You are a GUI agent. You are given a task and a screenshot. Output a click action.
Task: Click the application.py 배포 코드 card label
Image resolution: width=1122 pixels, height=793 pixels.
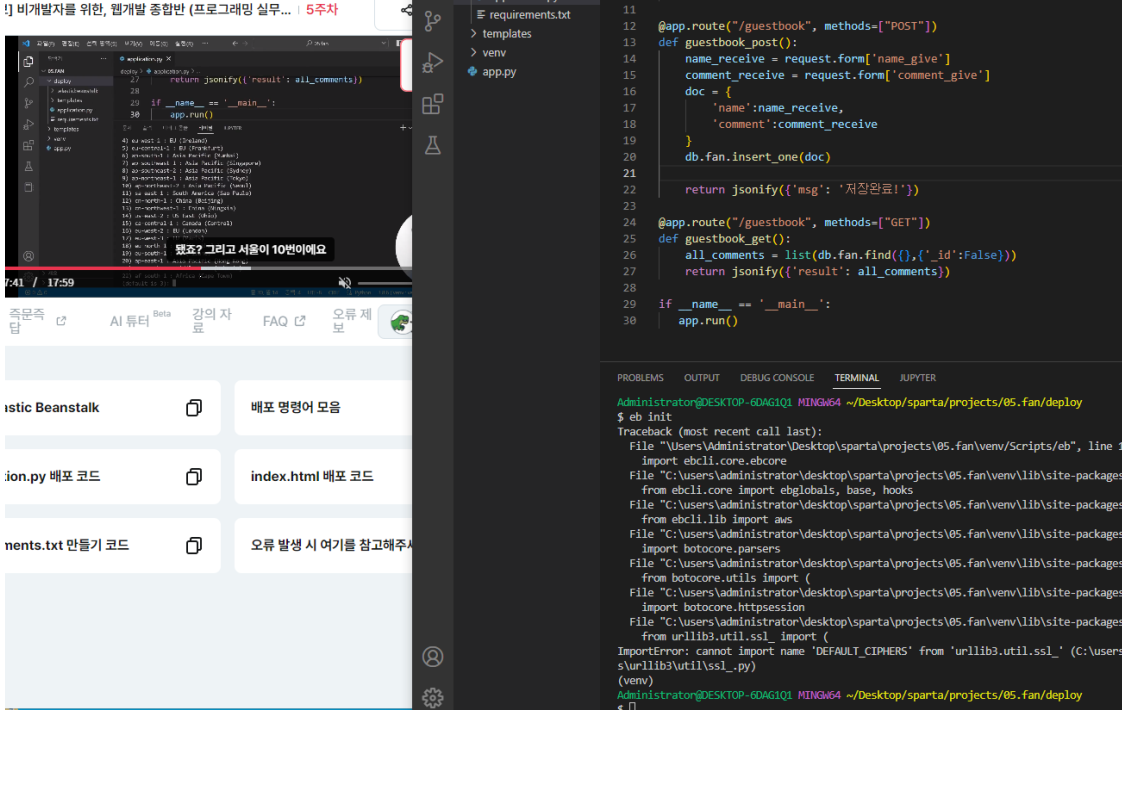(x=52, y=477)
